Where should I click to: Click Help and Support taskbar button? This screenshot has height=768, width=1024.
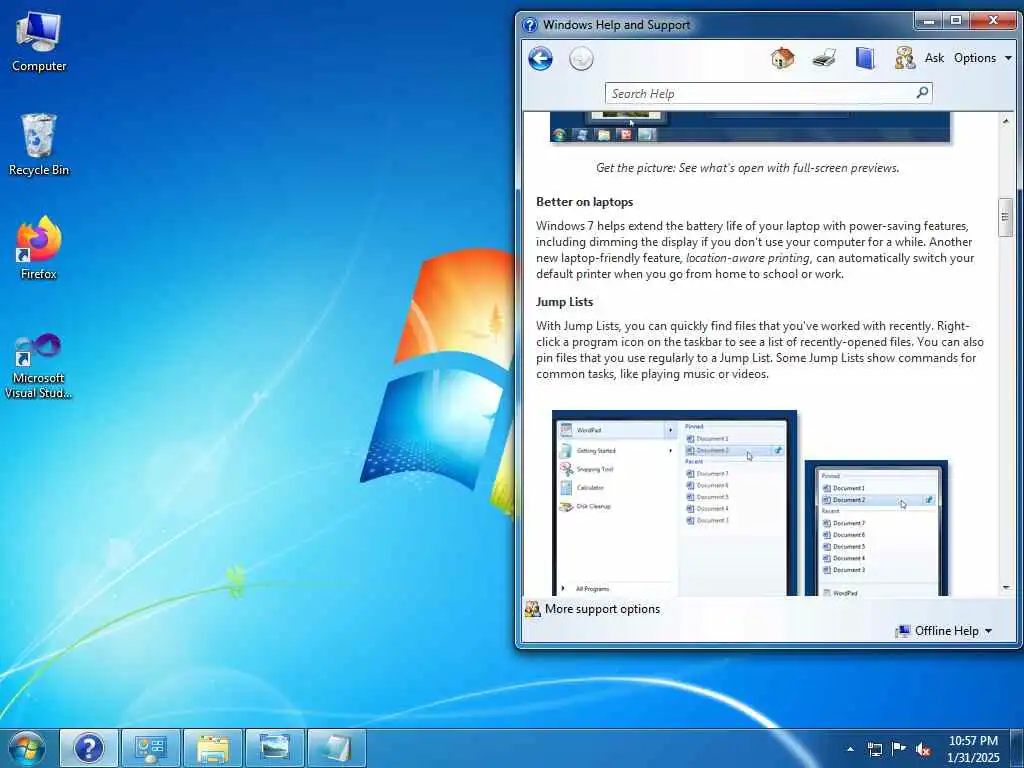(89, 748)
